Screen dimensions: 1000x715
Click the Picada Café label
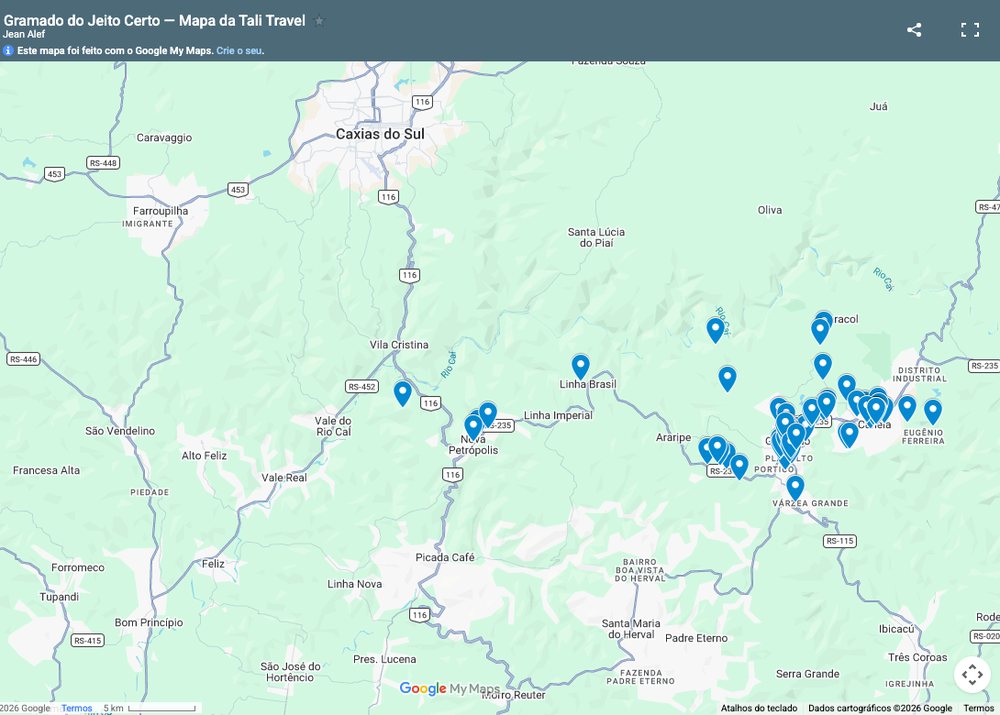pos(445,557)
